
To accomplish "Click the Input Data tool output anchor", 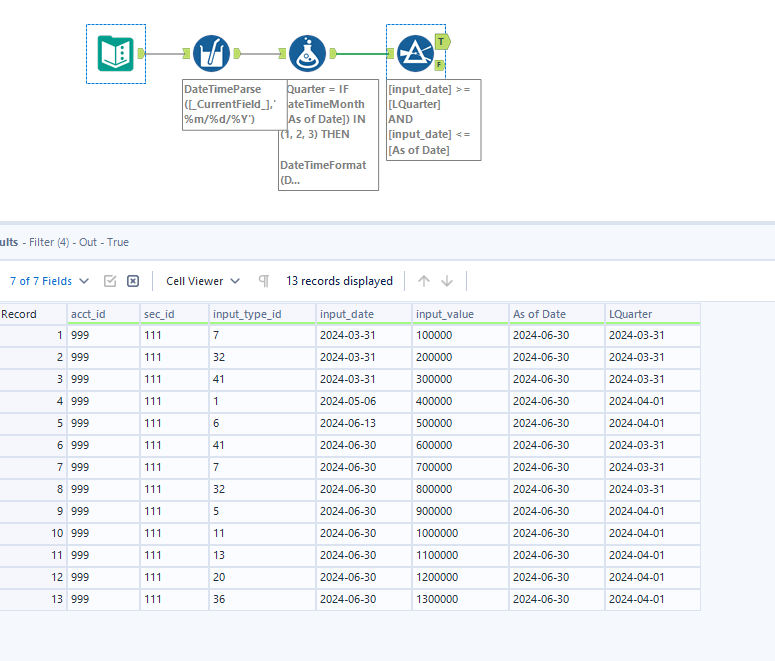I will pyautogui.click(x=142, y=53).
